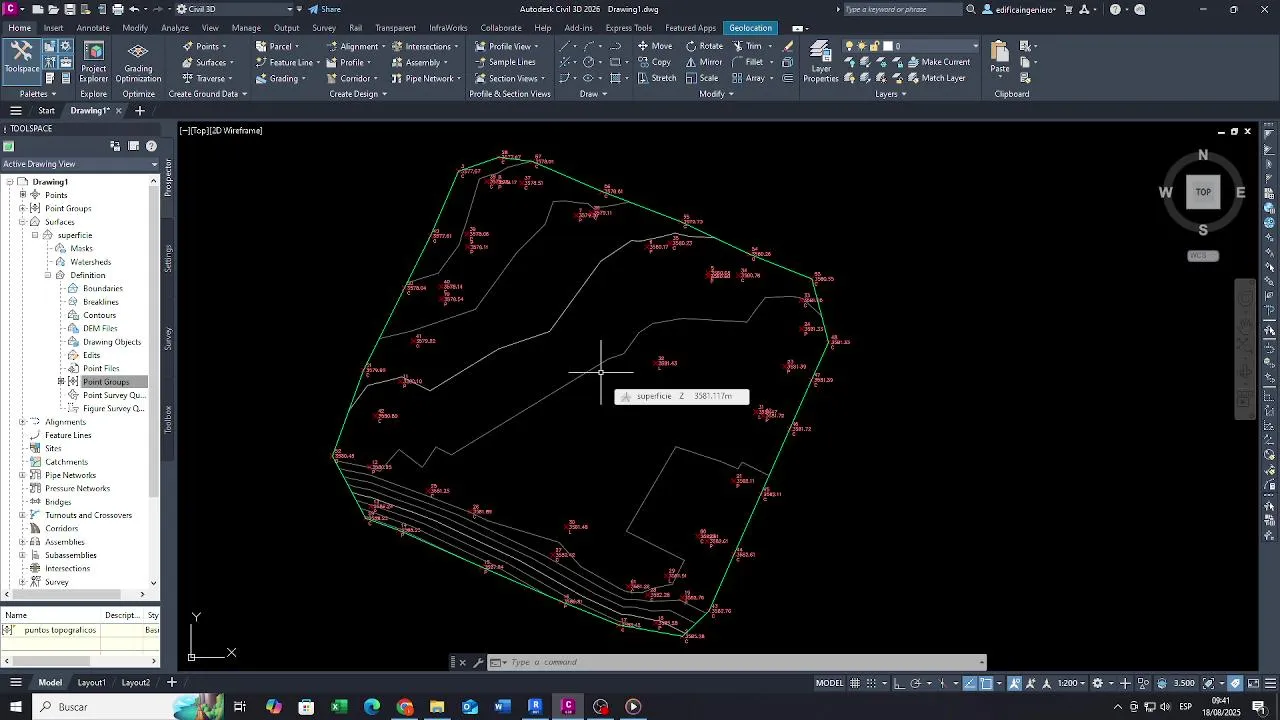The image size is (1280, 720).
Task: Toggle polar tracking in the status bar
Action: [915, 683]
